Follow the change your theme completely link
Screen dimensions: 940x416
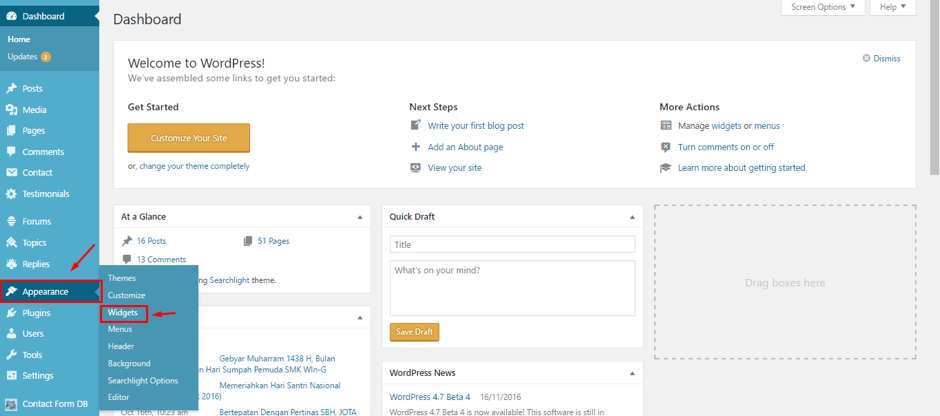tap(194, 166)
